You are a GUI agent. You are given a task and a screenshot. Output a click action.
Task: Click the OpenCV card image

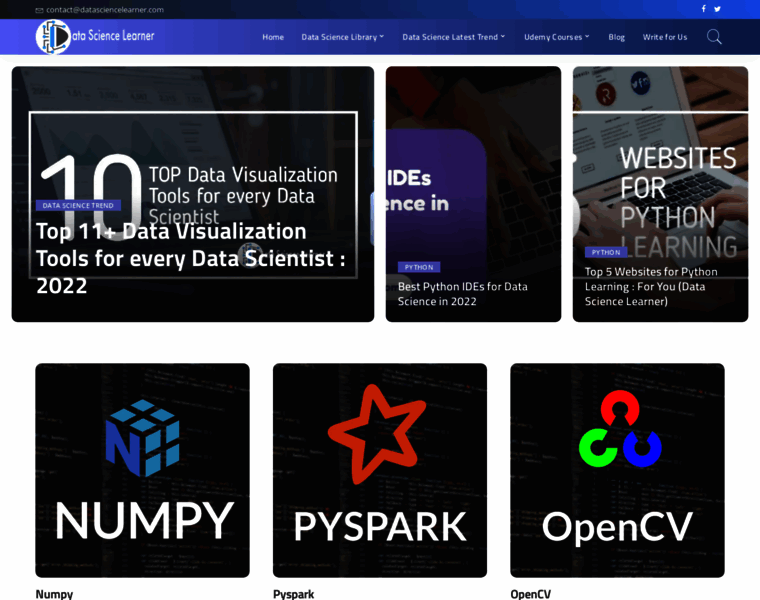618,470
